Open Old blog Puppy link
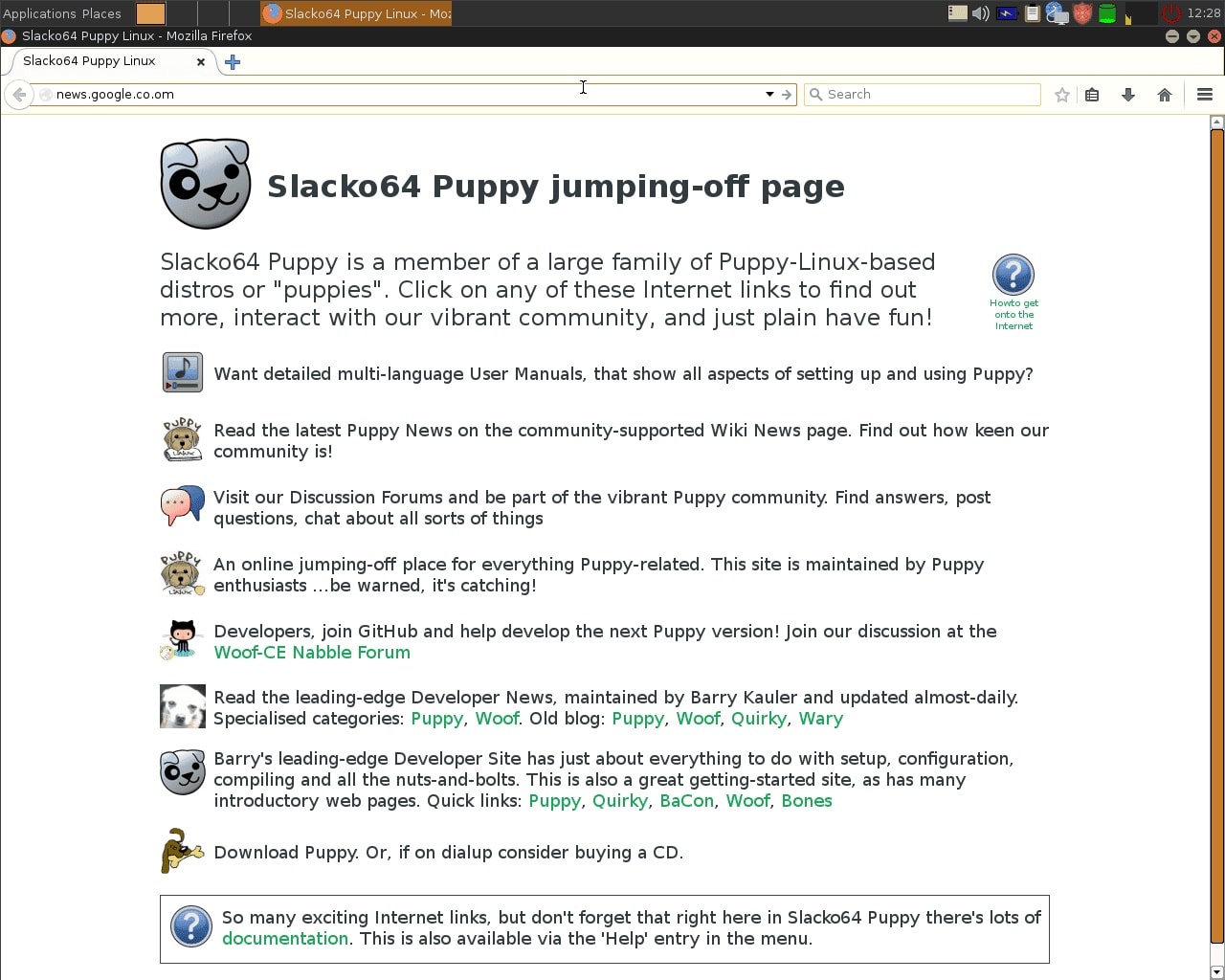 [x=637, y=719]
